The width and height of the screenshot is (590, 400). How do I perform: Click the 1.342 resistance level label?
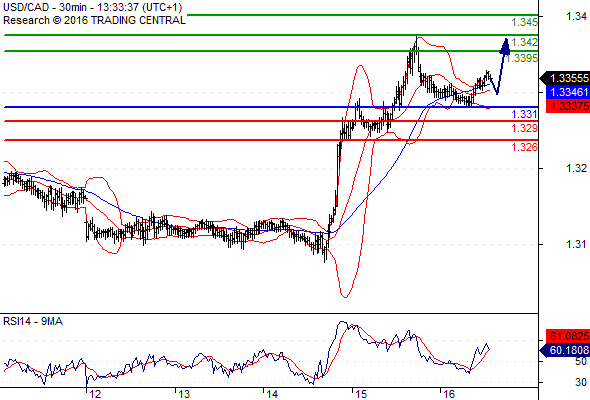(x=525, y=42)
